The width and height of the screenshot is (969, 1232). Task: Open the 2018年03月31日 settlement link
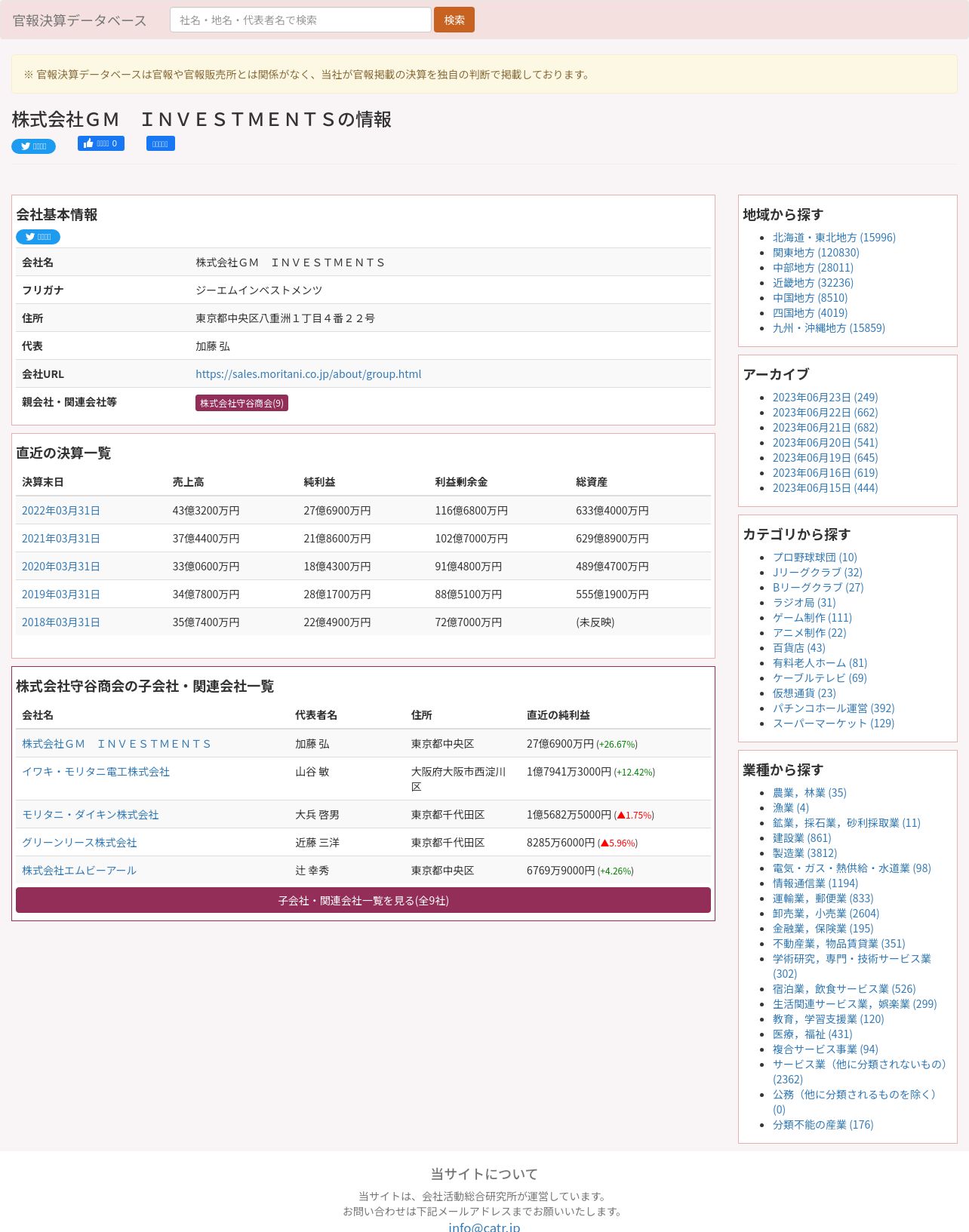[61, 622]
